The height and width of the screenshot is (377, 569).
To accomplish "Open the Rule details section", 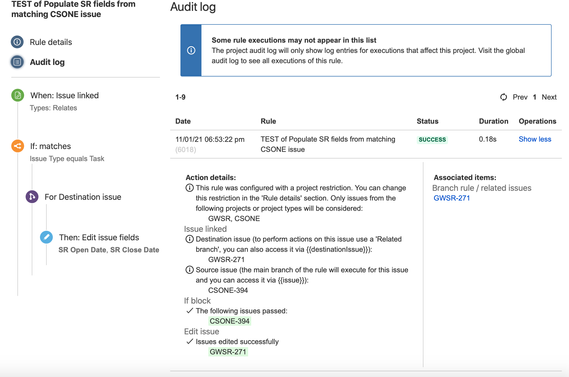I will point(51,42).
